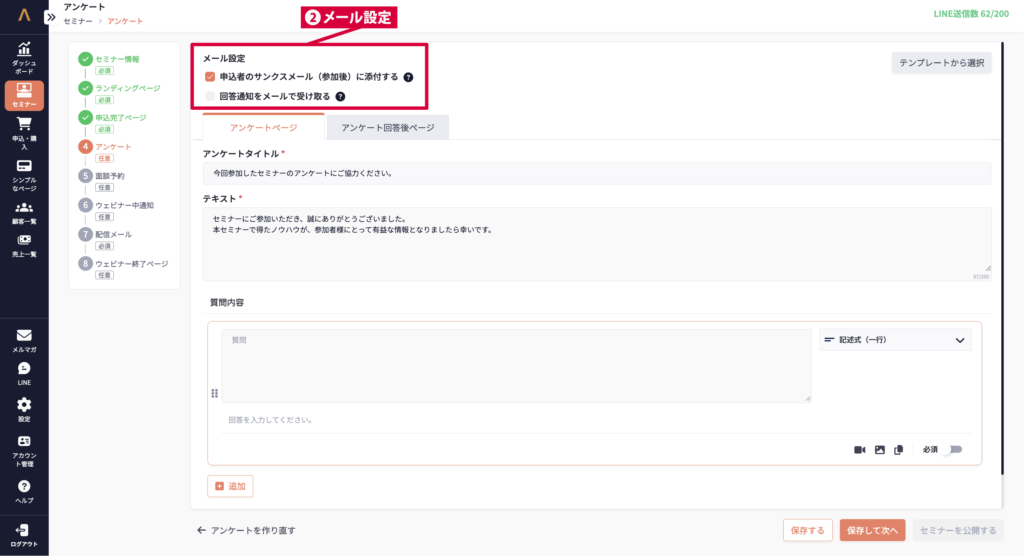This screenshot has width=1024, height=556.
Task: Click the image icon in question card
Action: coord(880,450)
